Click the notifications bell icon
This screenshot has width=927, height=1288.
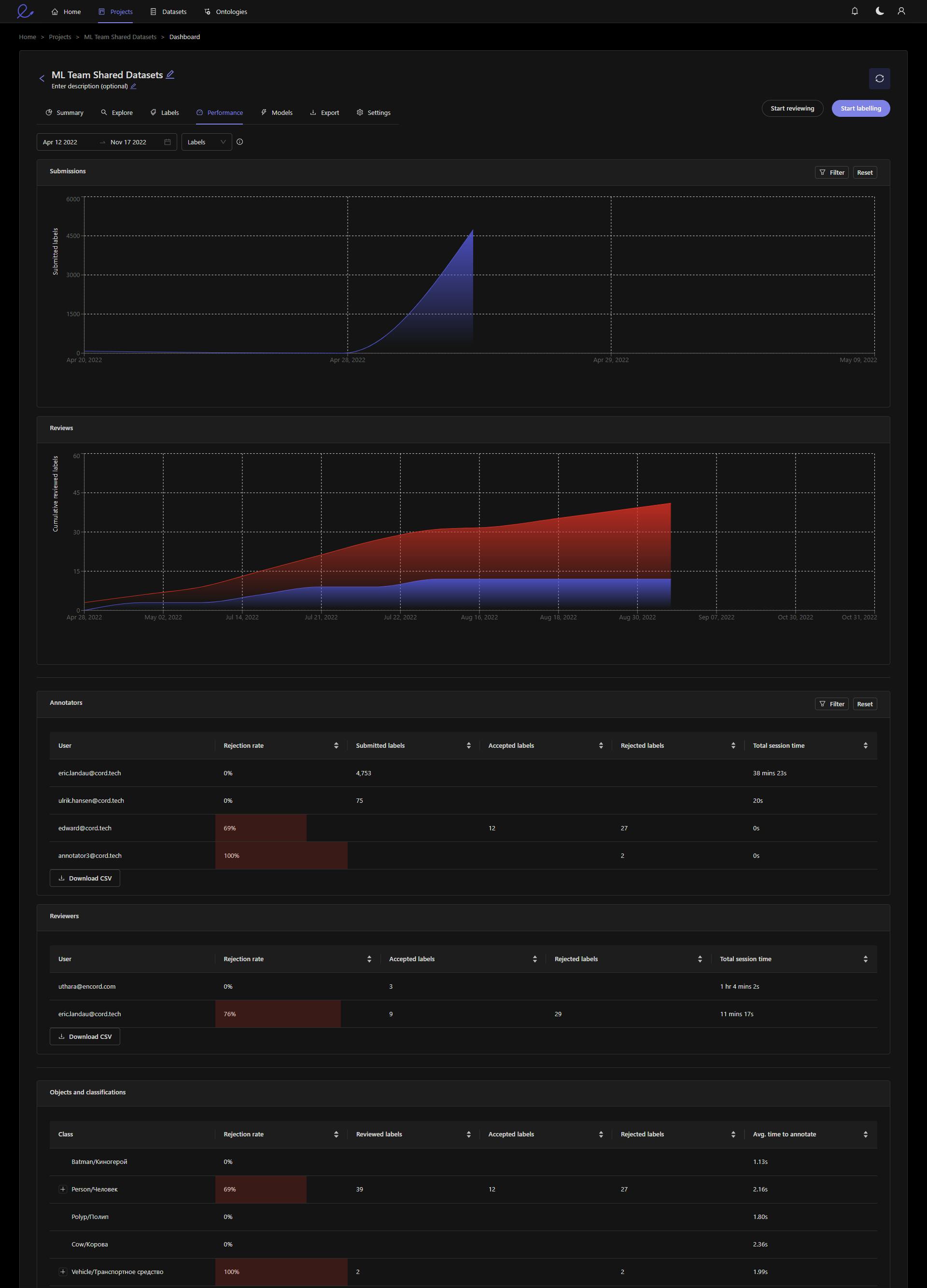click(x=854, y=12)
